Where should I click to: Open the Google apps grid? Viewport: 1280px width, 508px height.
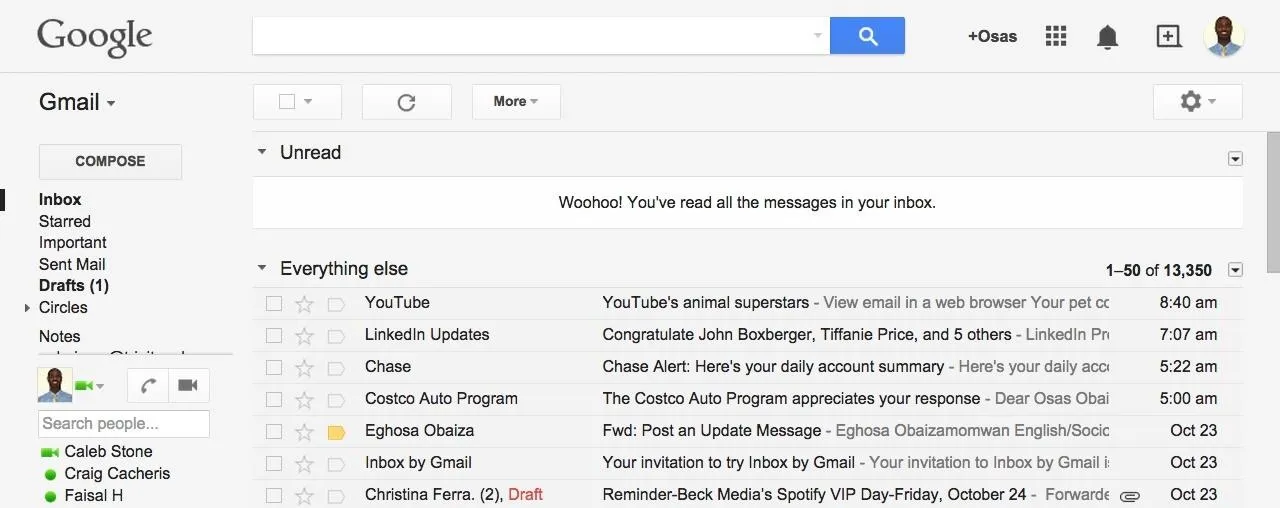pyautogui.click(x=1056, y=36)
